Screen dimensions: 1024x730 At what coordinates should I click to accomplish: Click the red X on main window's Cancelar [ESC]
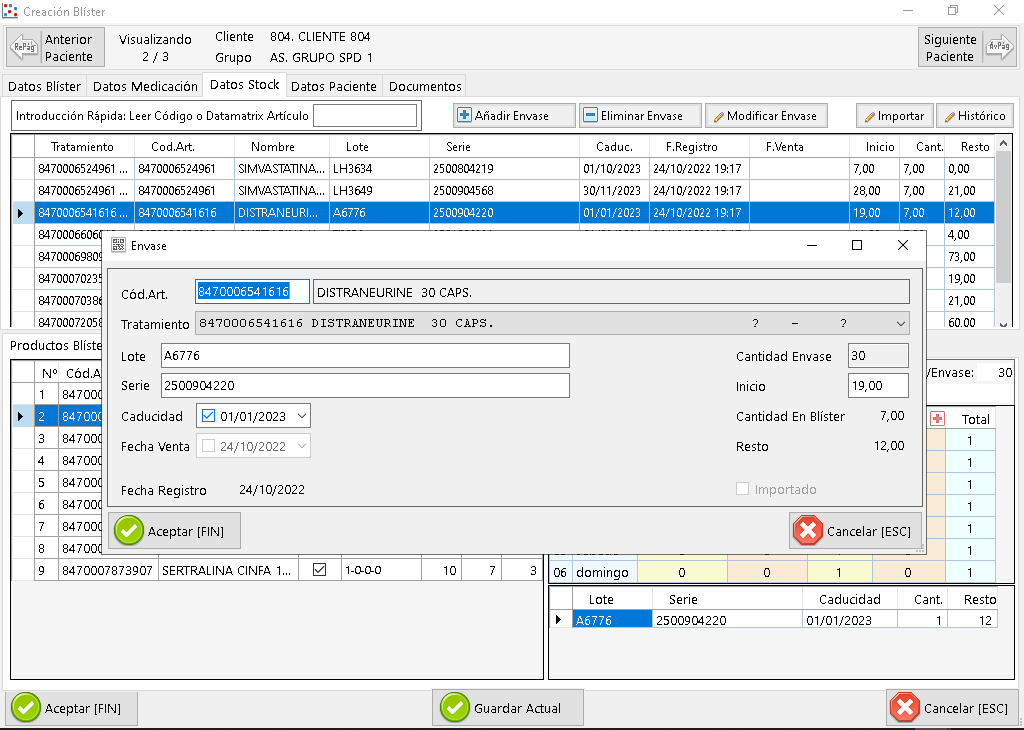point(905,708)
